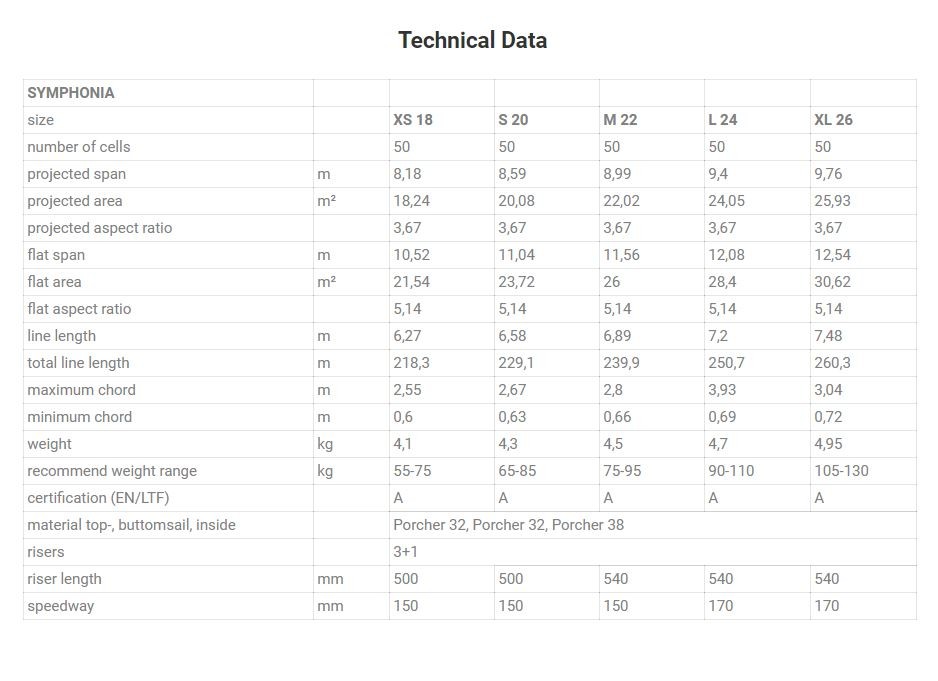The image size is (938, 681).
Task: Click the M 22 size column header
Action: [620, 120]
